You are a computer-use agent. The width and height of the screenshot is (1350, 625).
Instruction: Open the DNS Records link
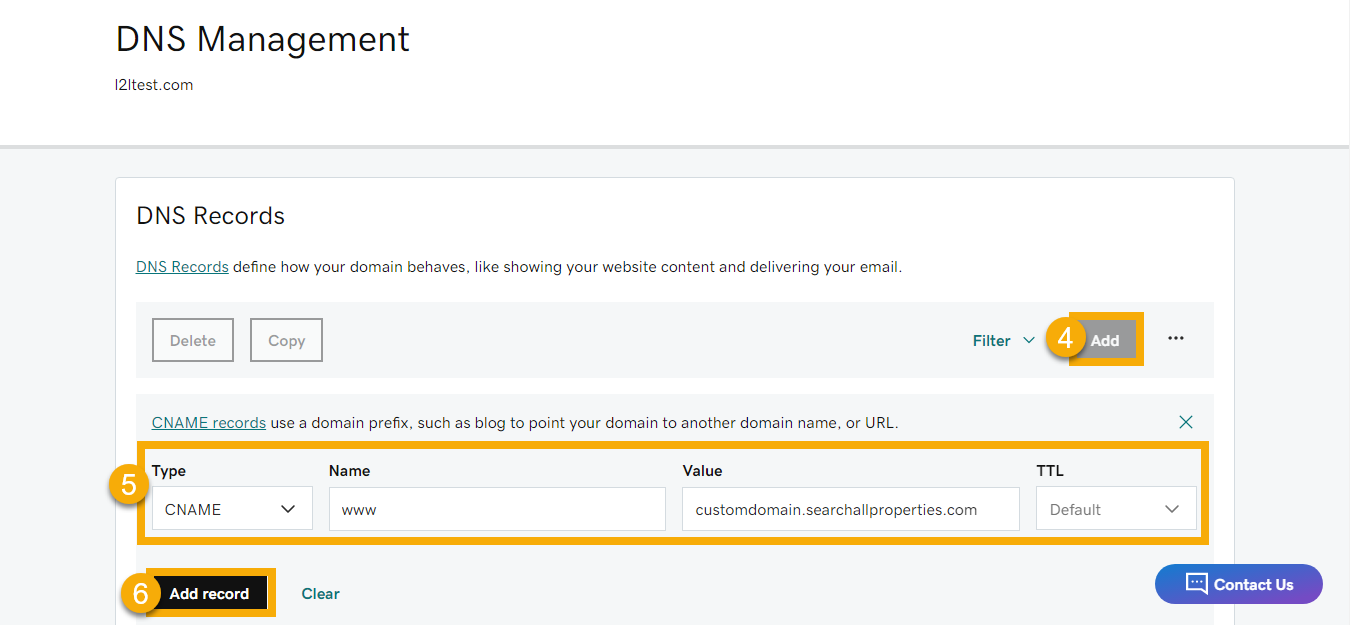click(x=181, y=266)
